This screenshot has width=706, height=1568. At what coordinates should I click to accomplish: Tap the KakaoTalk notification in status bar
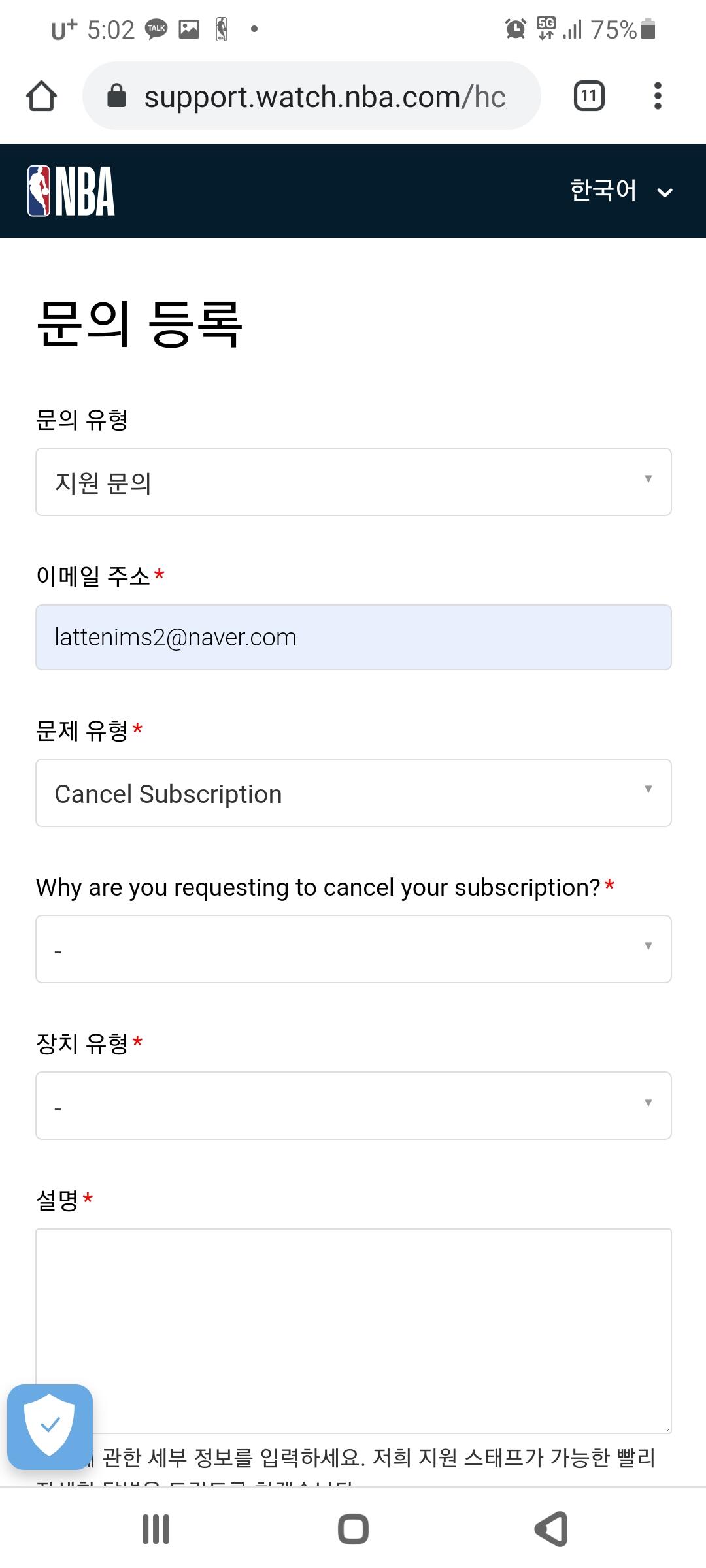coord(156,29)
